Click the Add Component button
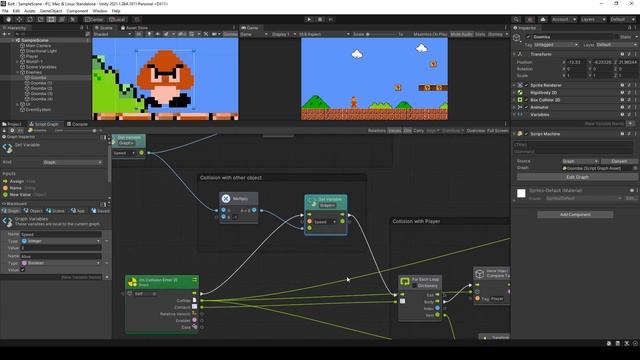Viewport: 640px width, 360px height. [x=575, y=215]
